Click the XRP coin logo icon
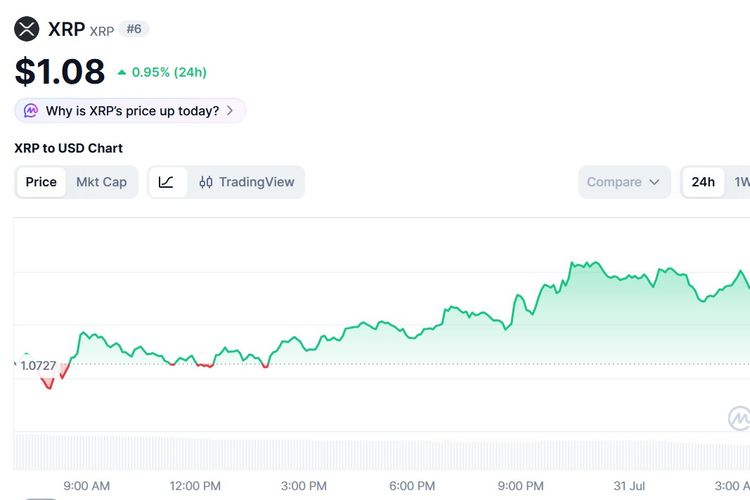The width and height of the screenshot is (750, 500). coord(27,29)
